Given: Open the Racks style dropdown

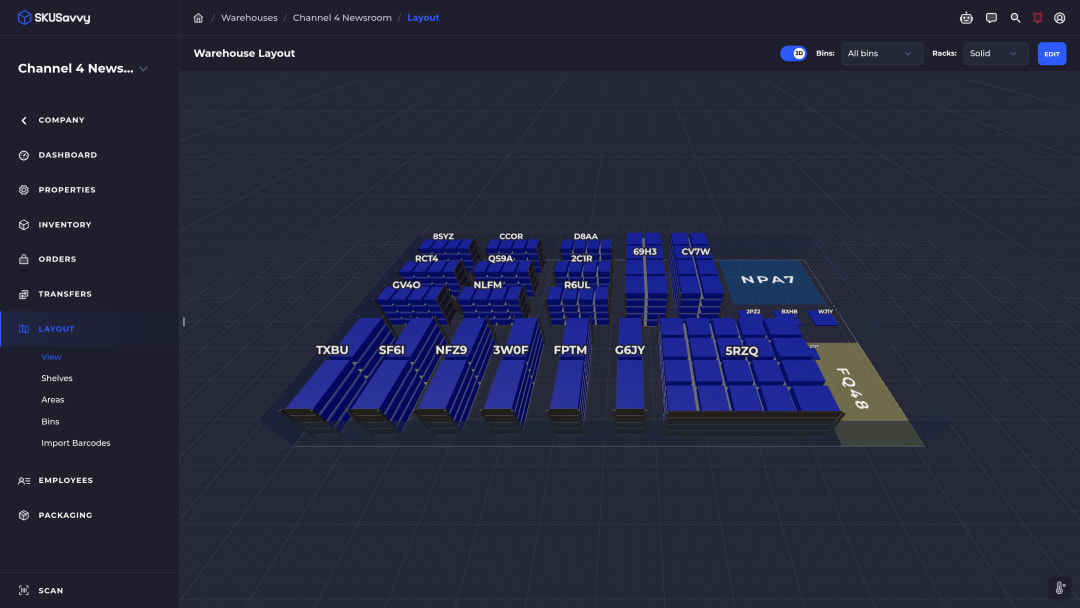Looking at the screenshot, I should pyautogui.click(x=995, y=54).
